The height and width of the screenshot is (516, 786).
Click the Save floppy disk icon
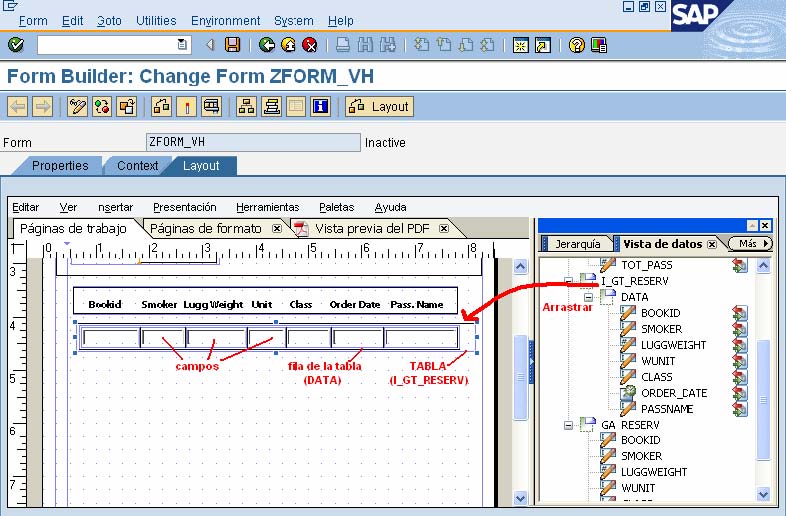click(x=233, y=45)
